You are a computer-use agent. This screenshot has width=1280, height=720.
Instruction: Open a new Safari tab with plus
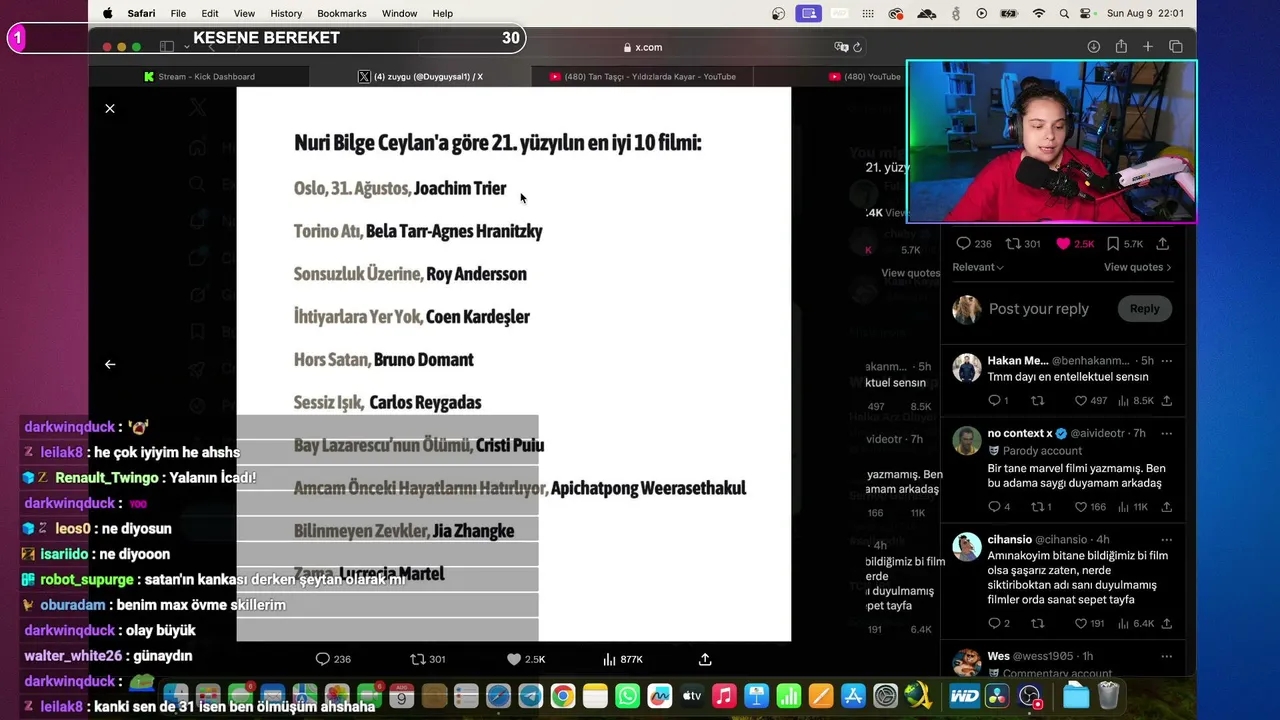pyautogui.click(x=1148, y=47)
